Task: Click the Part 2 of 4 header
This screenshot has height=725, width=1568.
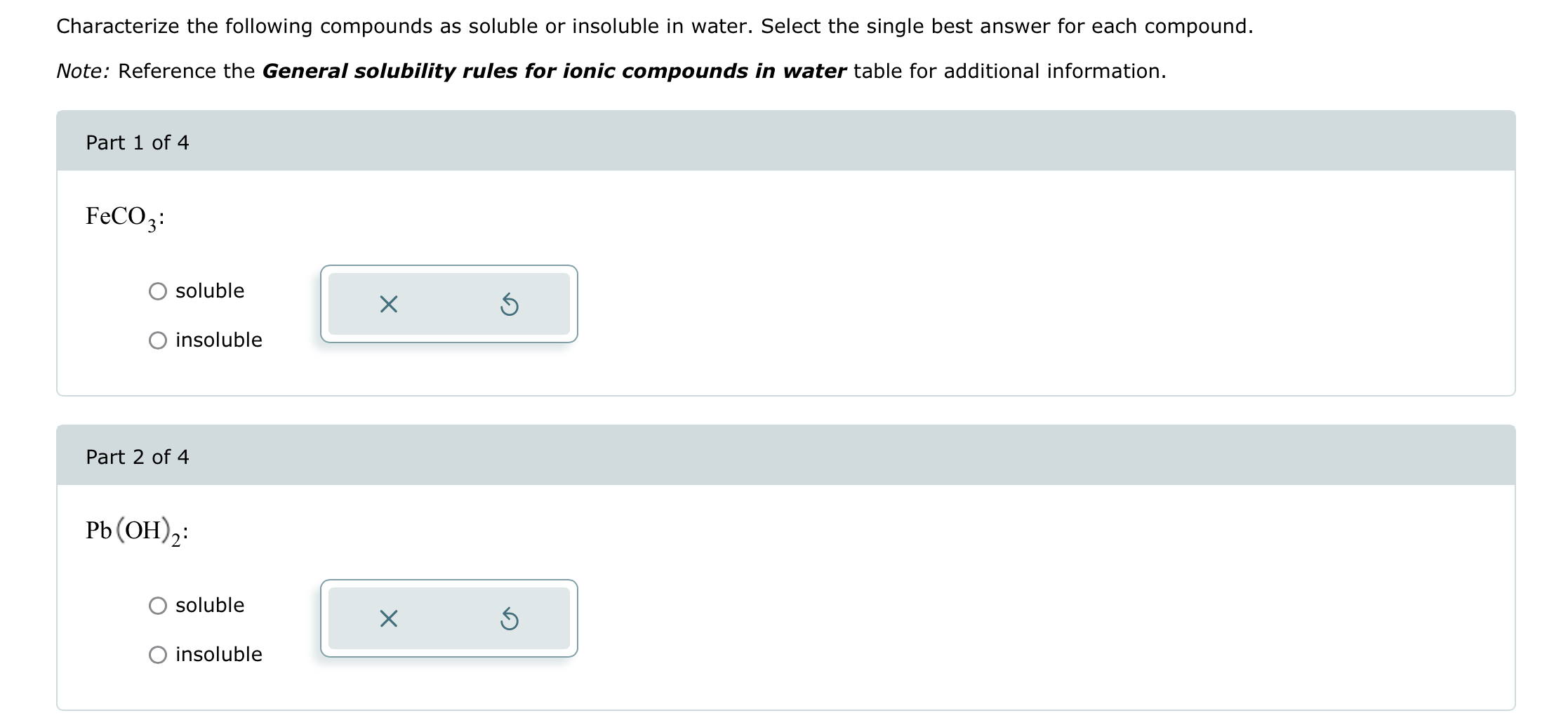Action: click(x=137, y=457)
